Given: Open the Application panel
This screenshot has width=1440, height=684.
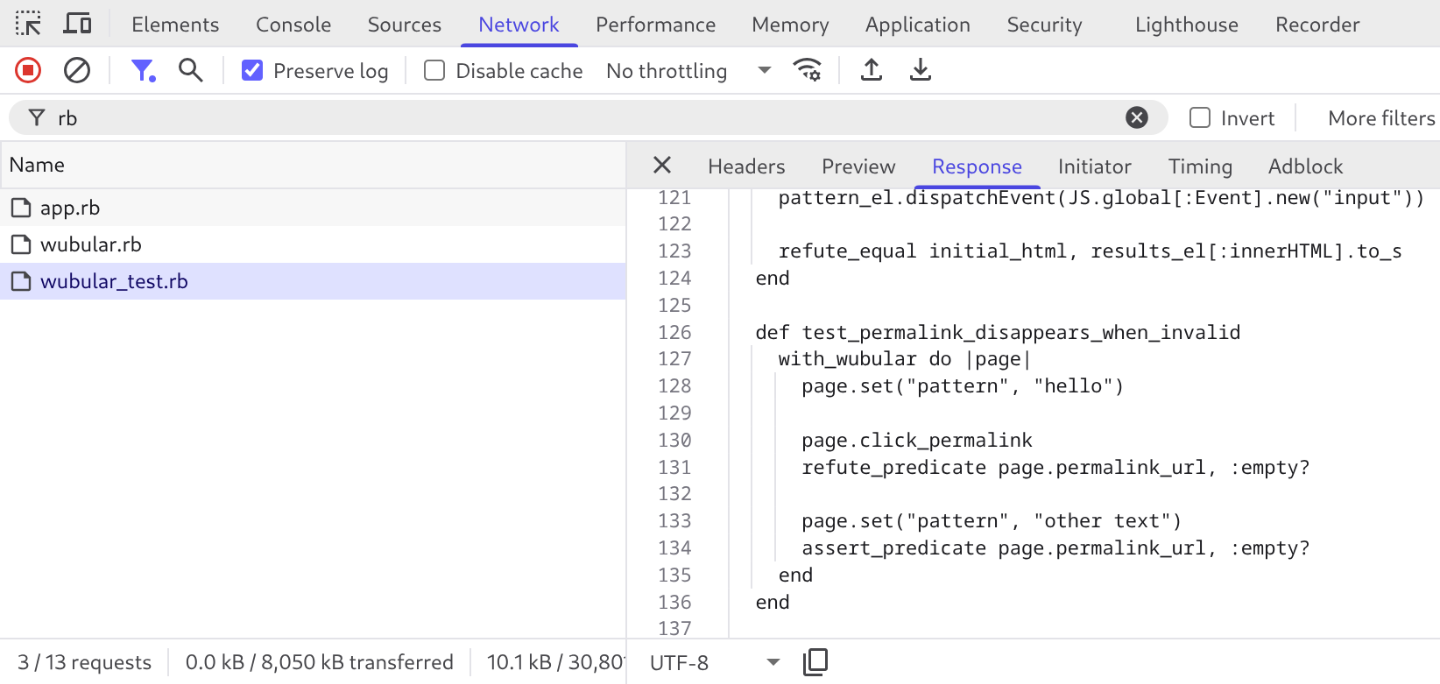Looking at the screenshot, I should click(x=918, y=24).
